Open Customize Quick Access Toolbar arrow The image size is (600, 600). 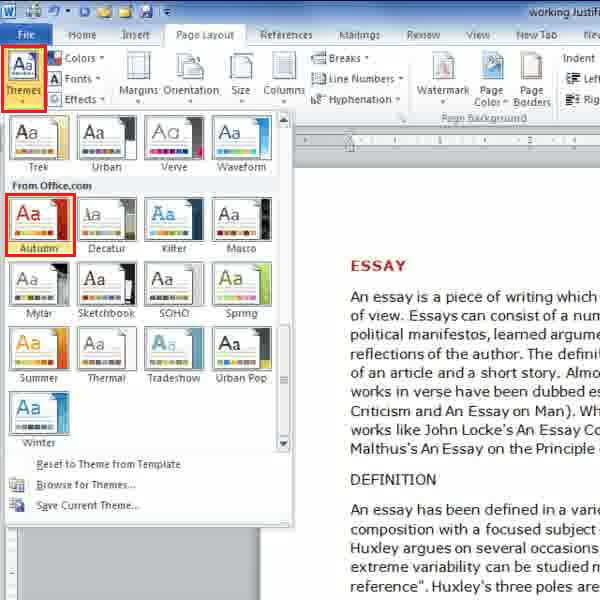[167, 12]
